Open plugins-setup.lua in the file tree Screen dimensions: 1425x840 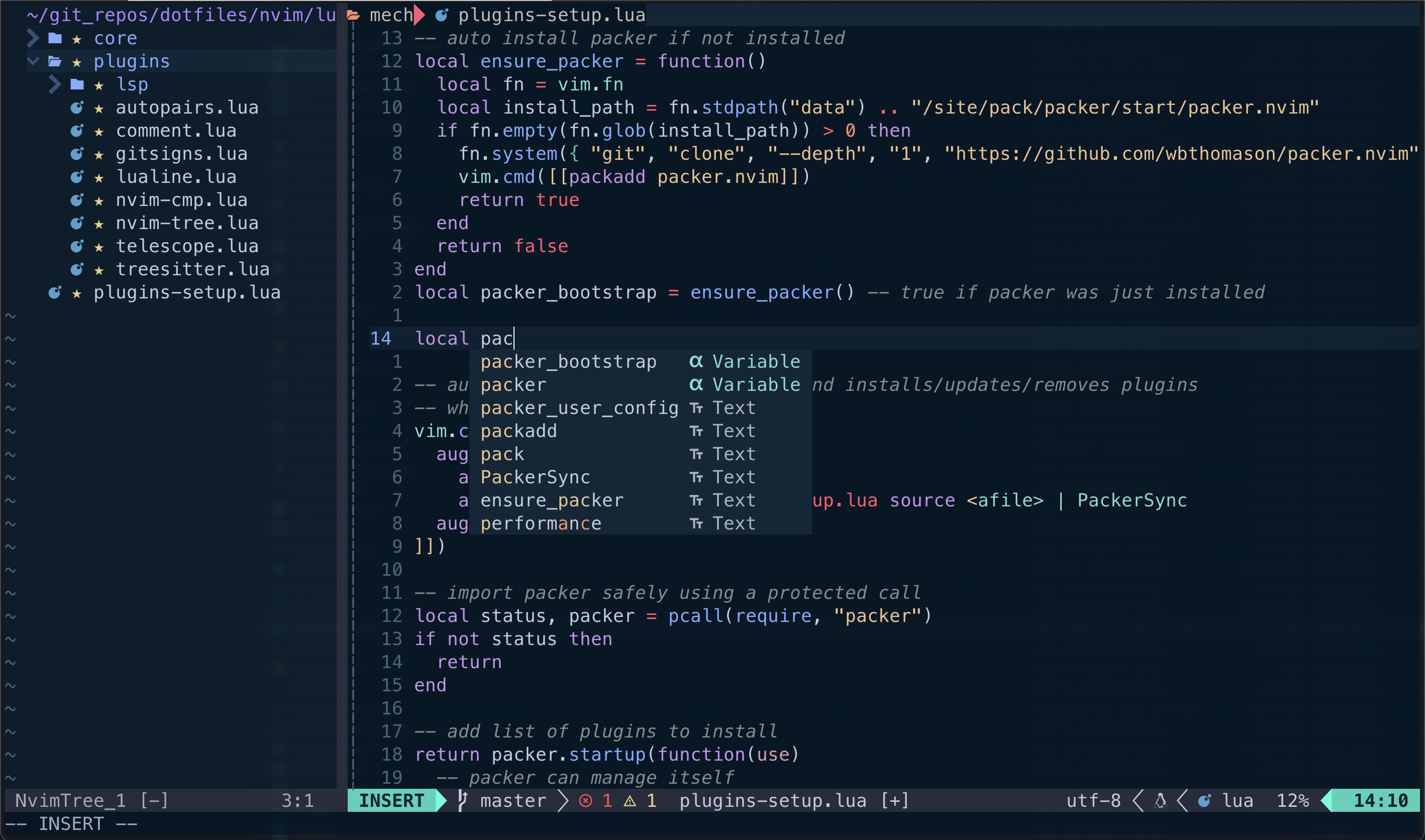tap(187, 292)
